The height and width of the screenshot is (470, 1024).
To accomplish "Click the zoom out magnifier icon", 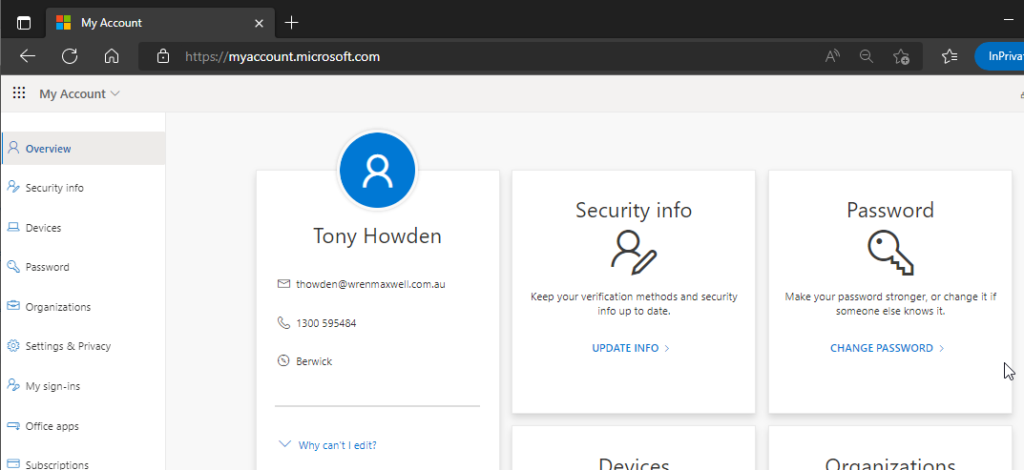I will click(x=867, y=57).
